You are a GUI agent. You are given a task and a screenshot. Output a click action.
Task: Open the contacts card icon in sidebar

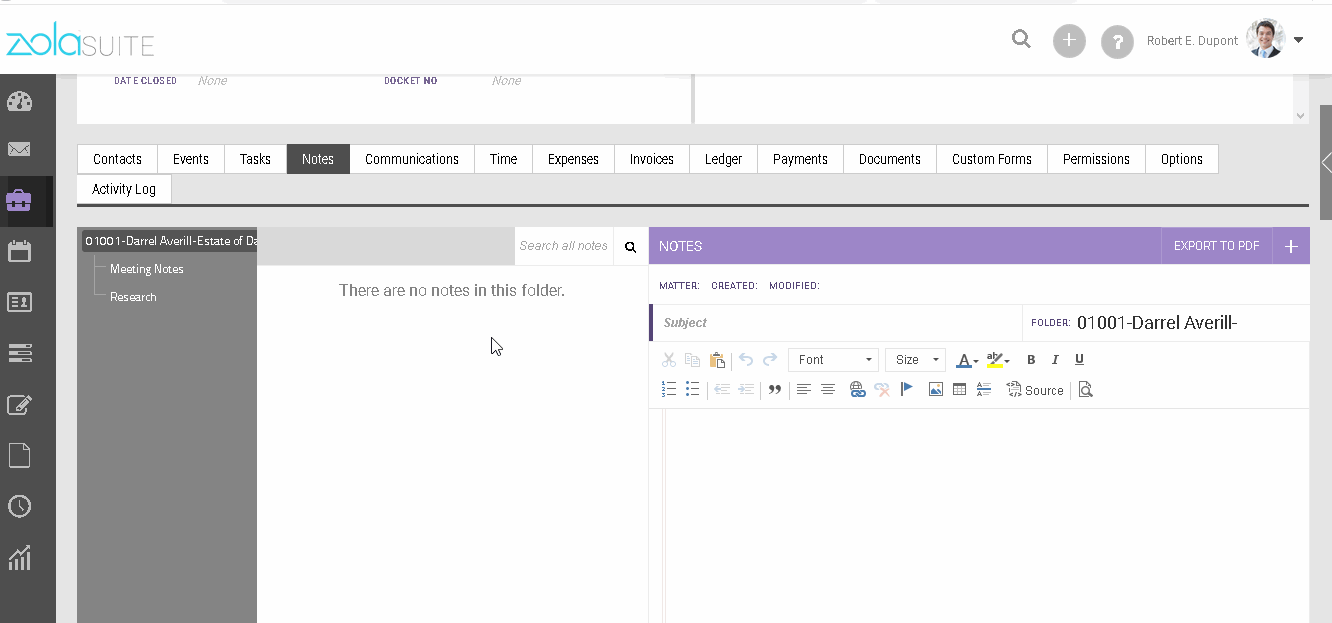coord(19,302)
